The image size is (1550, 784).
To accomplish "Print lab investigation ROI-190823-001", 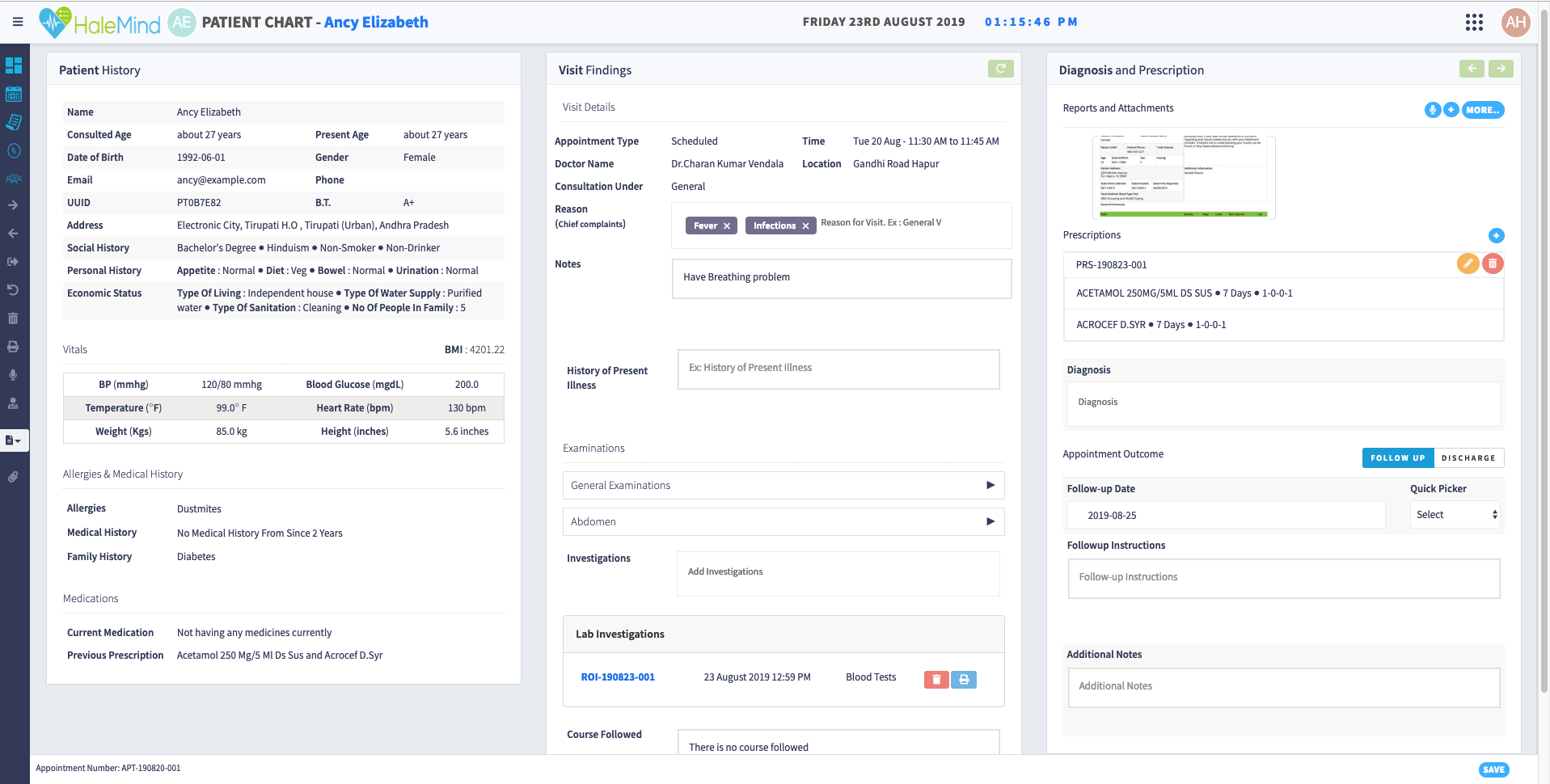I will 964,680.
